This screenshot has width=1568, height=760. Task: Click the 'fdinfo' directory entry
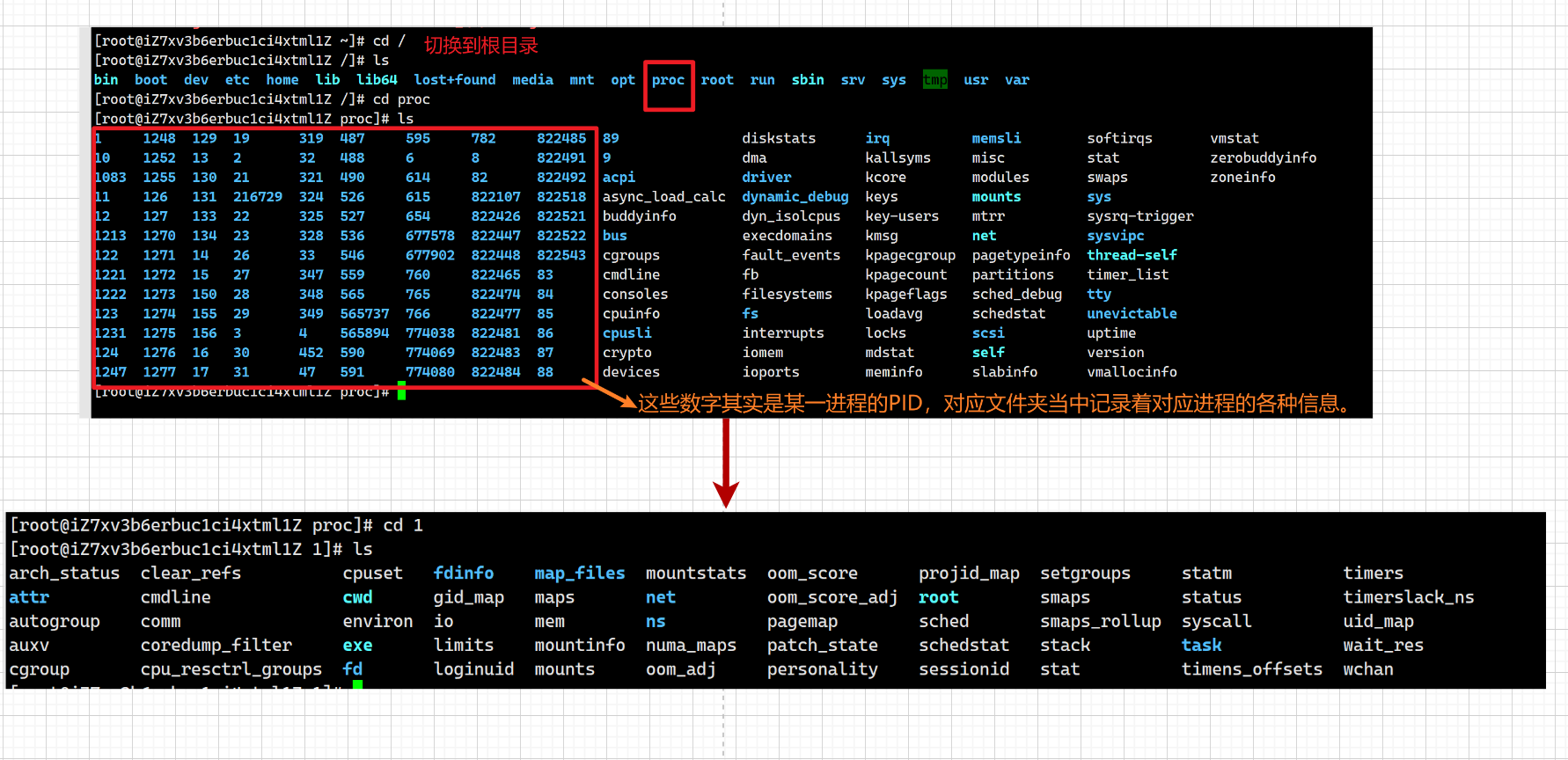(x=464, y=574)
